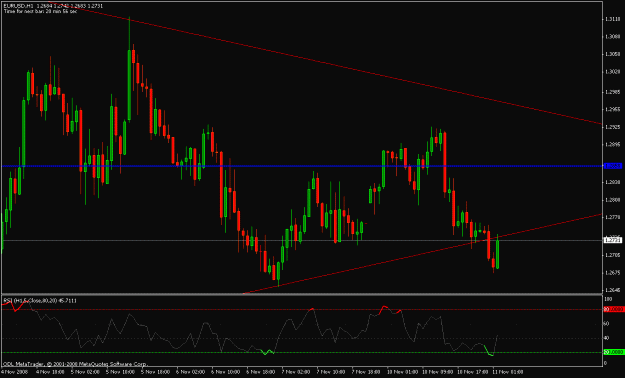The width and height of the screenshot is (625, 378).
Task: Click the '7 Nov 02:00' time axis label
Action: (295, 372)
